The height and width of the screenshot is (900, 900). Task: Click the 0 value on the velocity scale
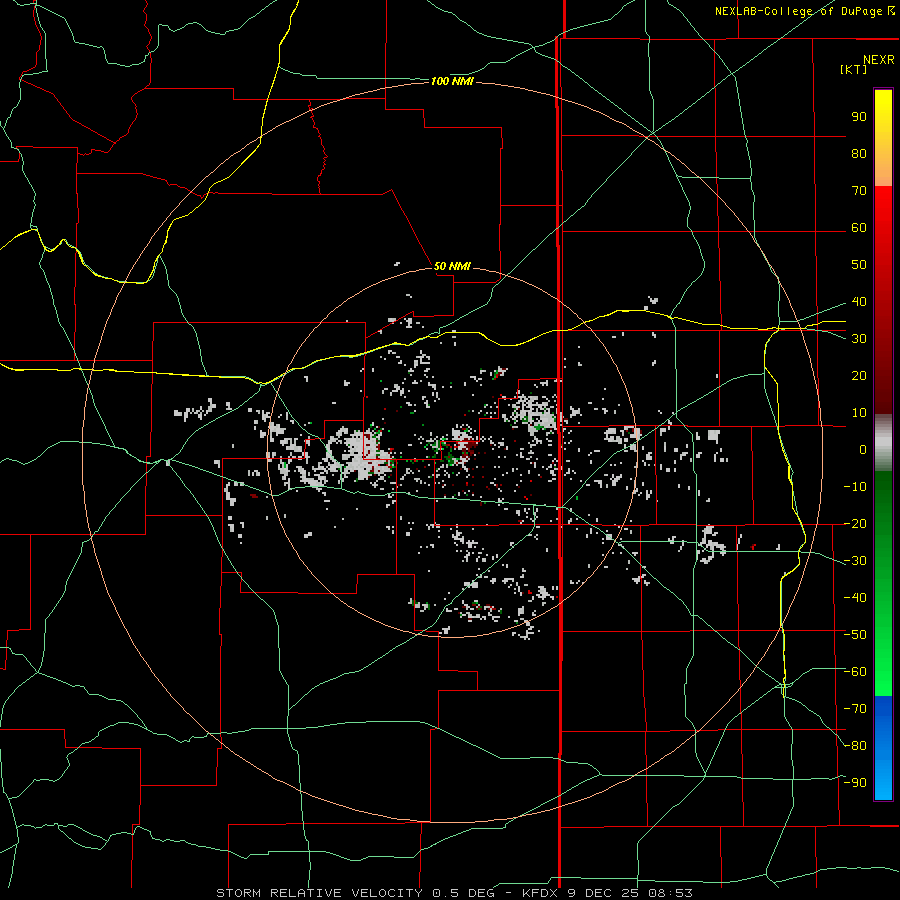pos(863,450)
